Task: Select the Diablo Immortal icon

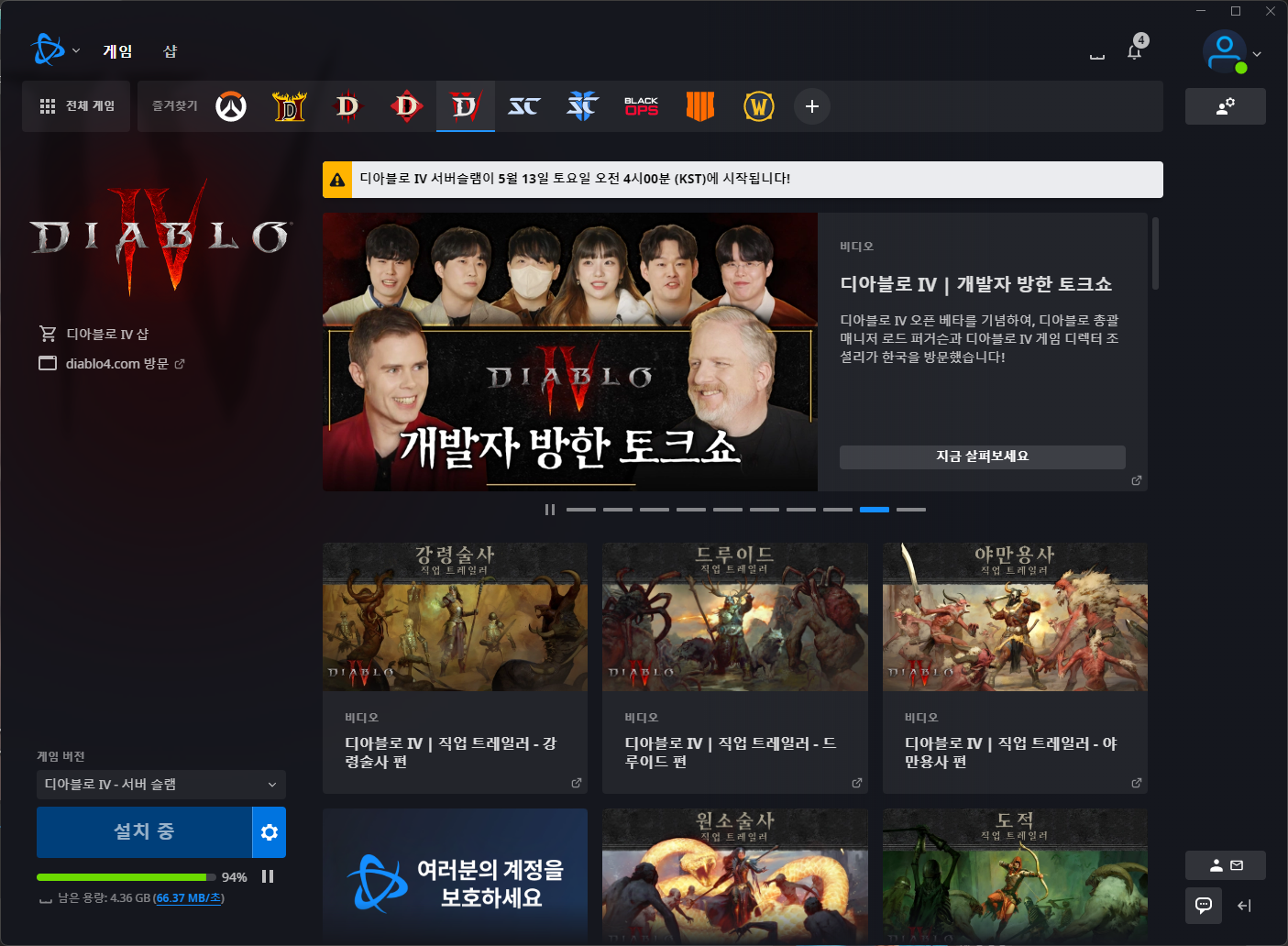Action: (x=407, y=106)
